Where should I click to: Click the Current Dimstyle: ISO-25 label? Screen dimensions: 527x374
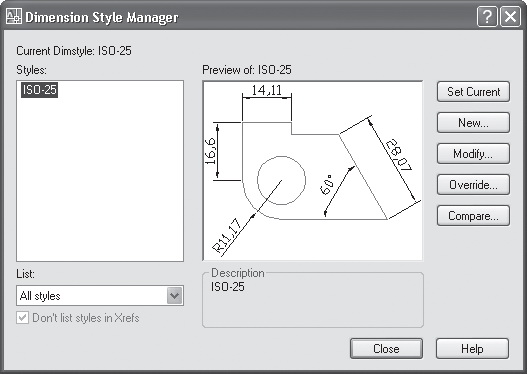click(x=74, y=51)
